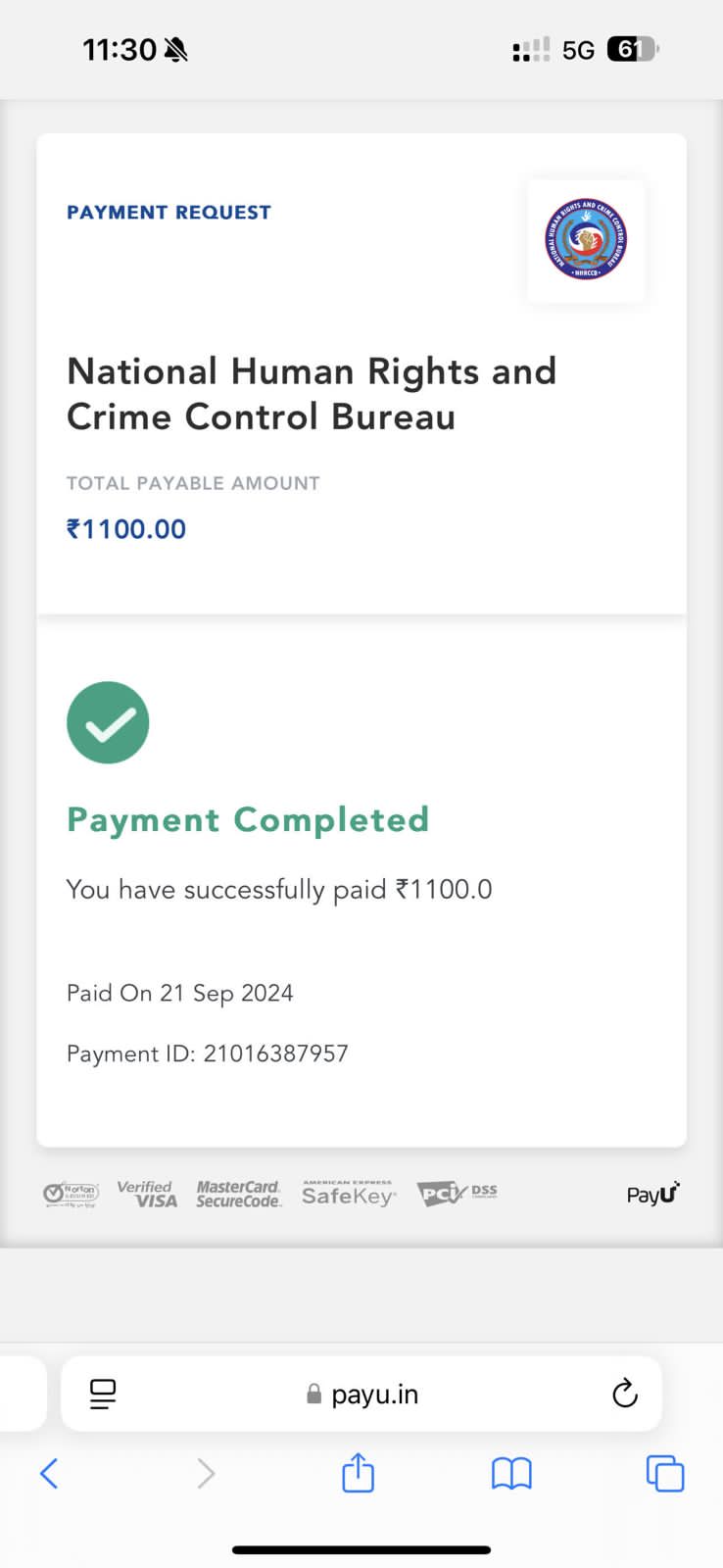Tap the payu.in address bar

(362, 1394)
